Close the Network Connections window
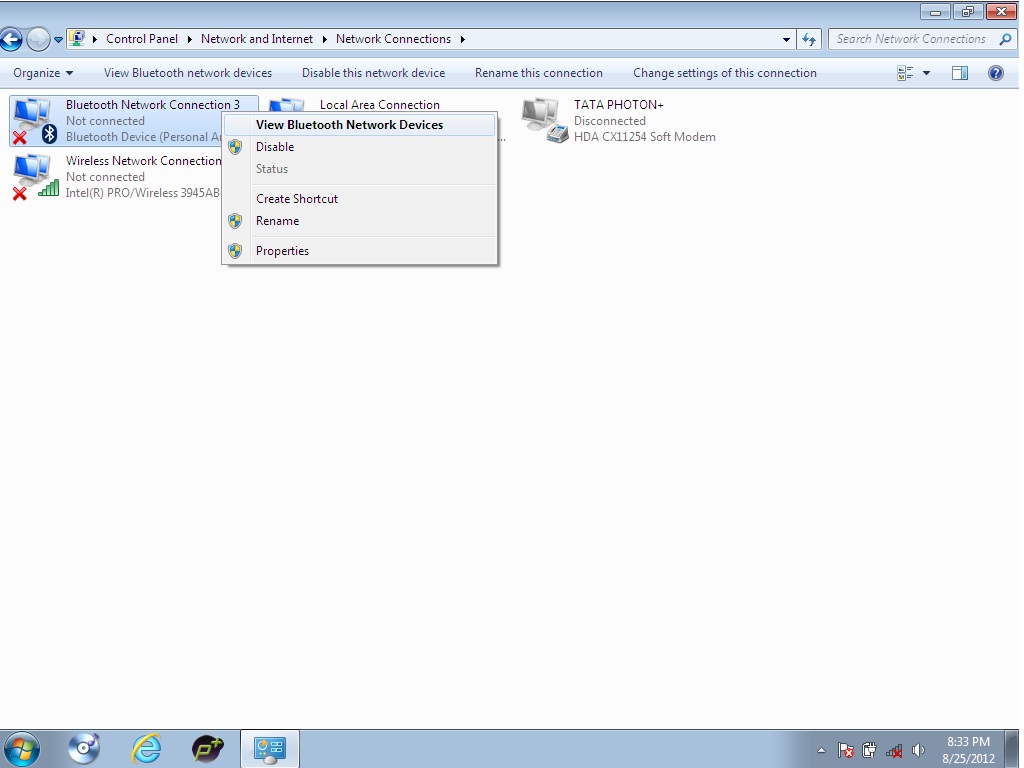This screenshot has height=768, width=1024. click(x=1000, y=12)
